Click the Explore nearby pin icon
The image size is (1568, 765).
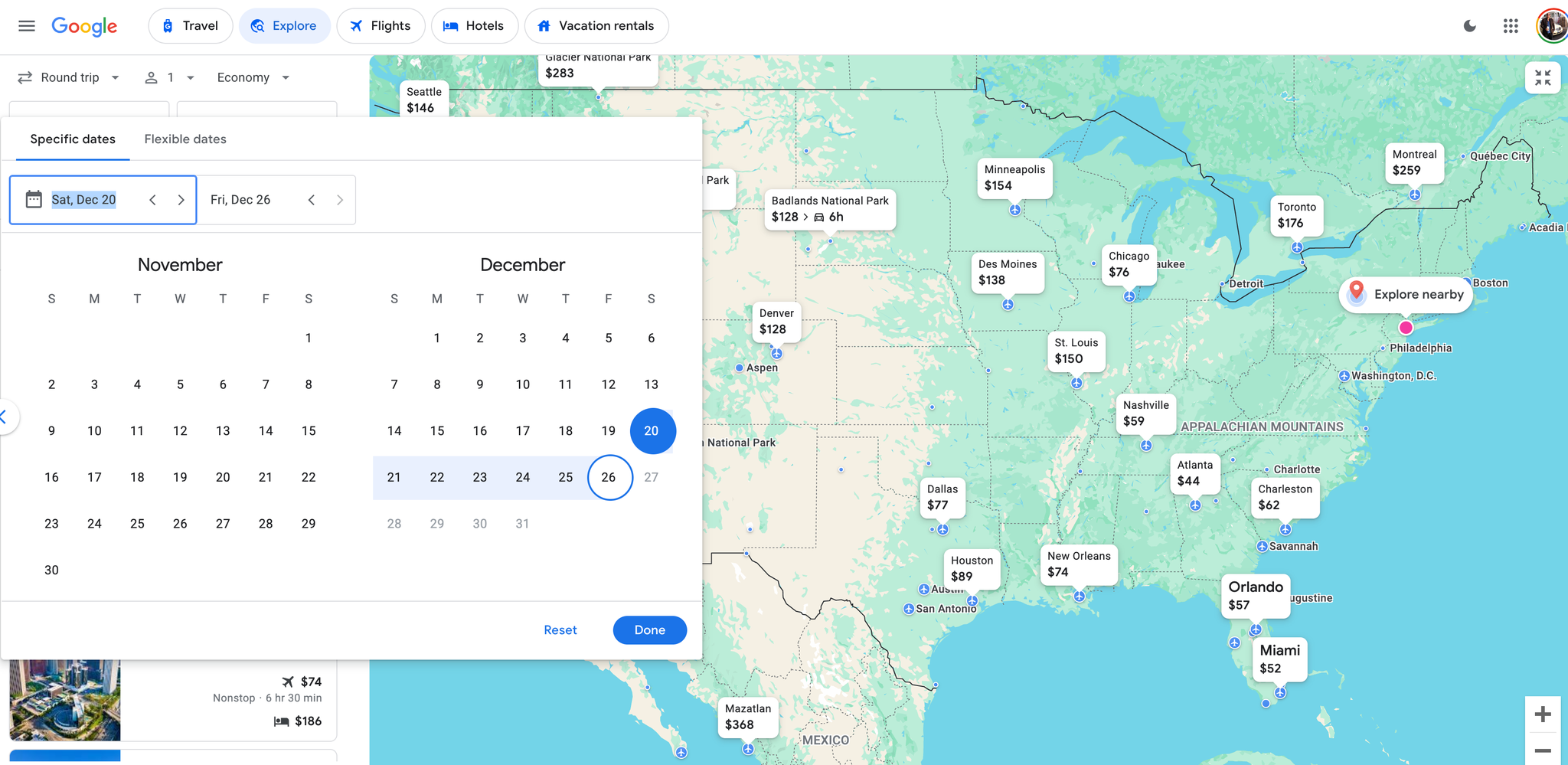pos(1357,292)
